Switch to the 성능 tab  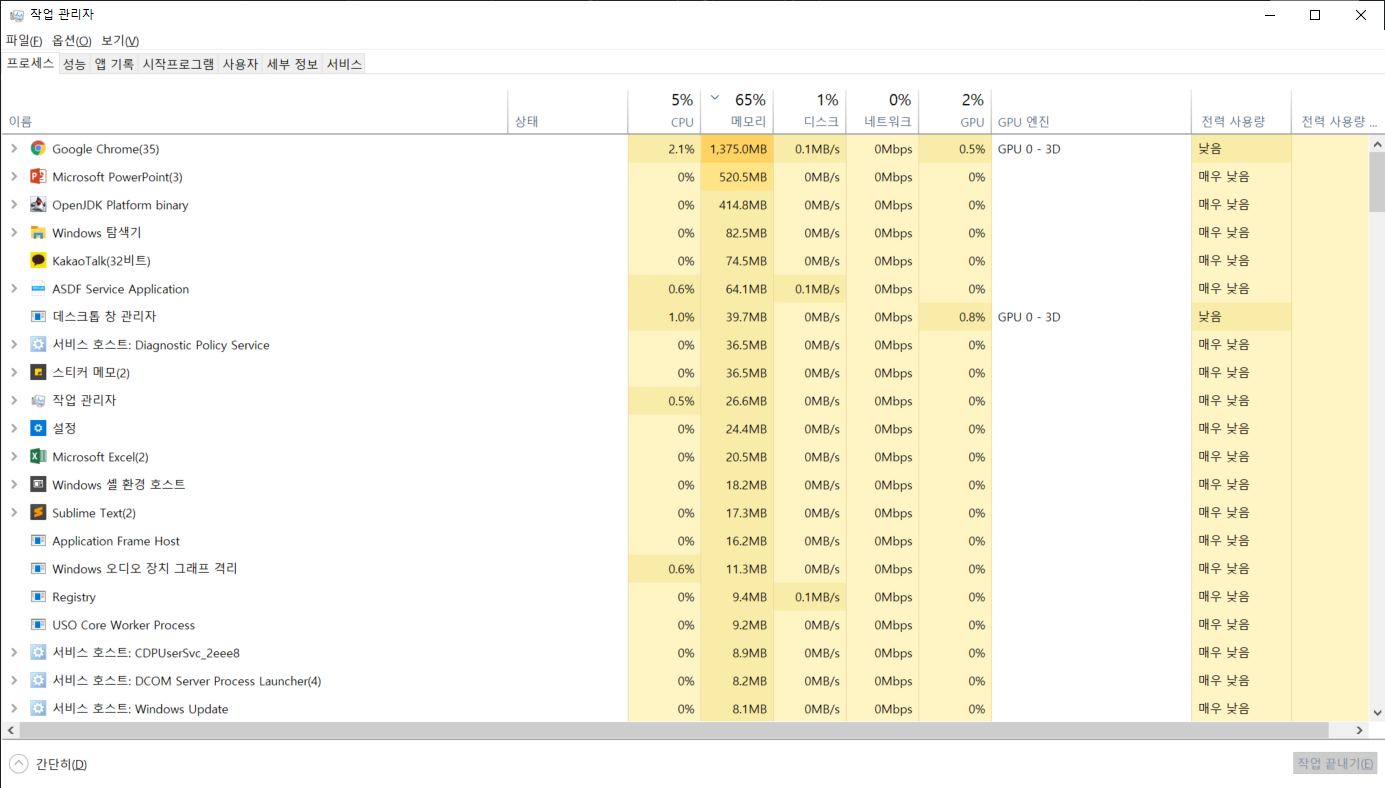[74, 64]
